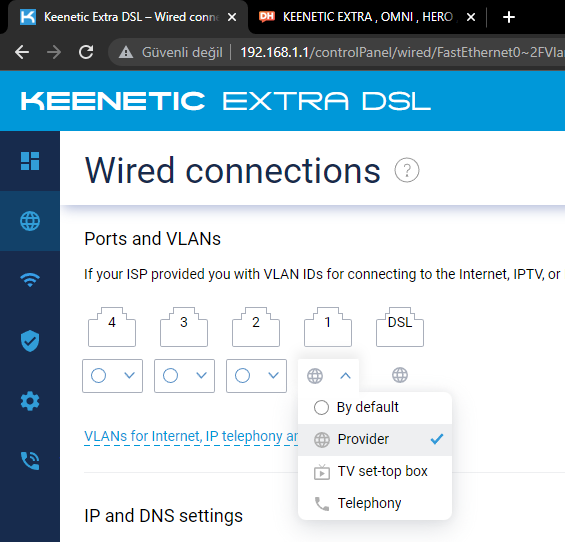This screenshot has height=542, width=565.
Task: Expand the role dropdown for port 2
Action: pyautogui.click(x=257, y=376)
